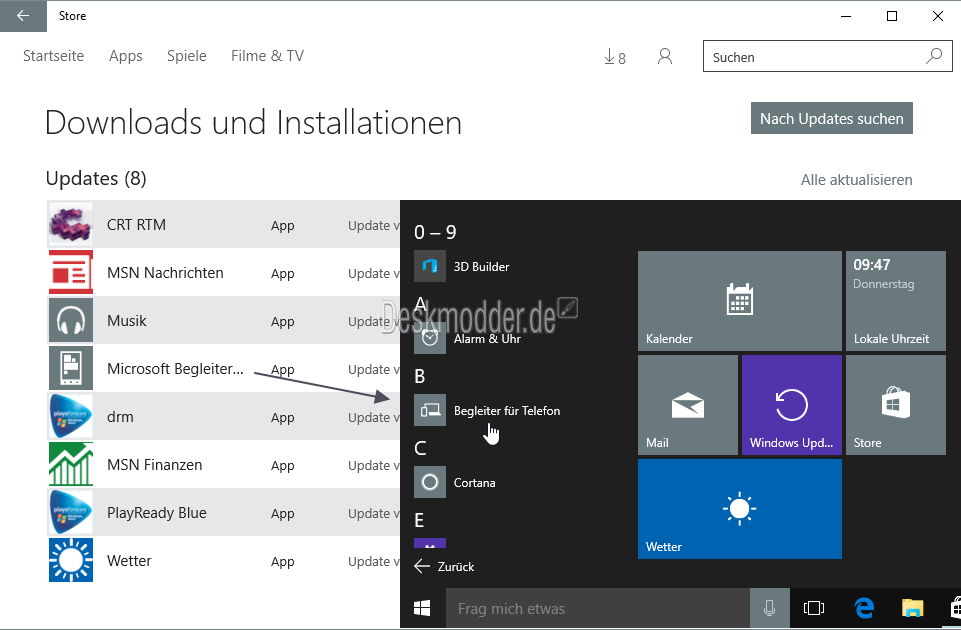Launch Begleiter für Telefon from the app list
This screenshot has height=630, width=961.
(x=487, y=411)
